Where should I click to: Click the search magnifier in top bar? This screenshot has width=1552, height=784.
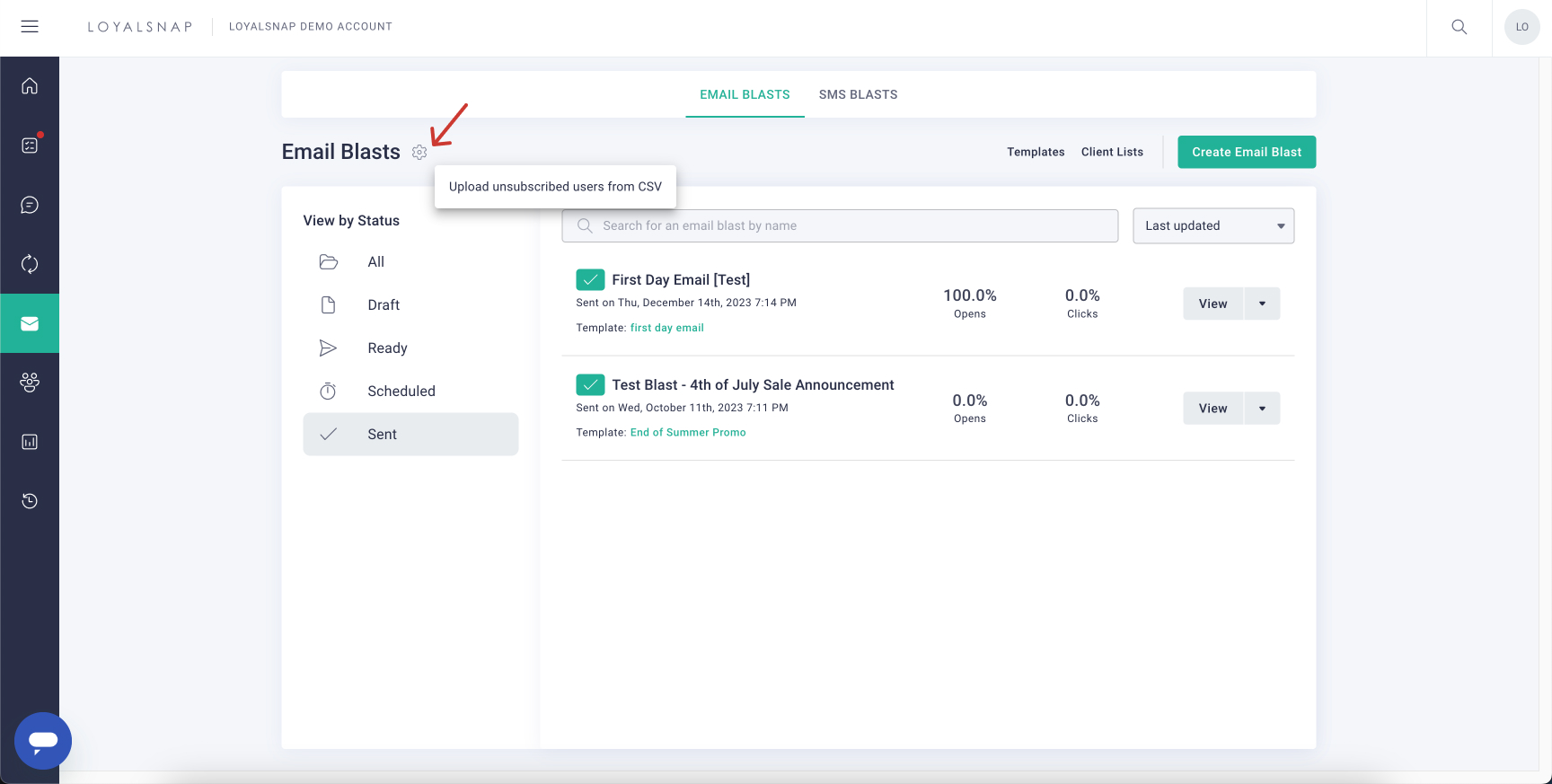[x=1459, y=27]
